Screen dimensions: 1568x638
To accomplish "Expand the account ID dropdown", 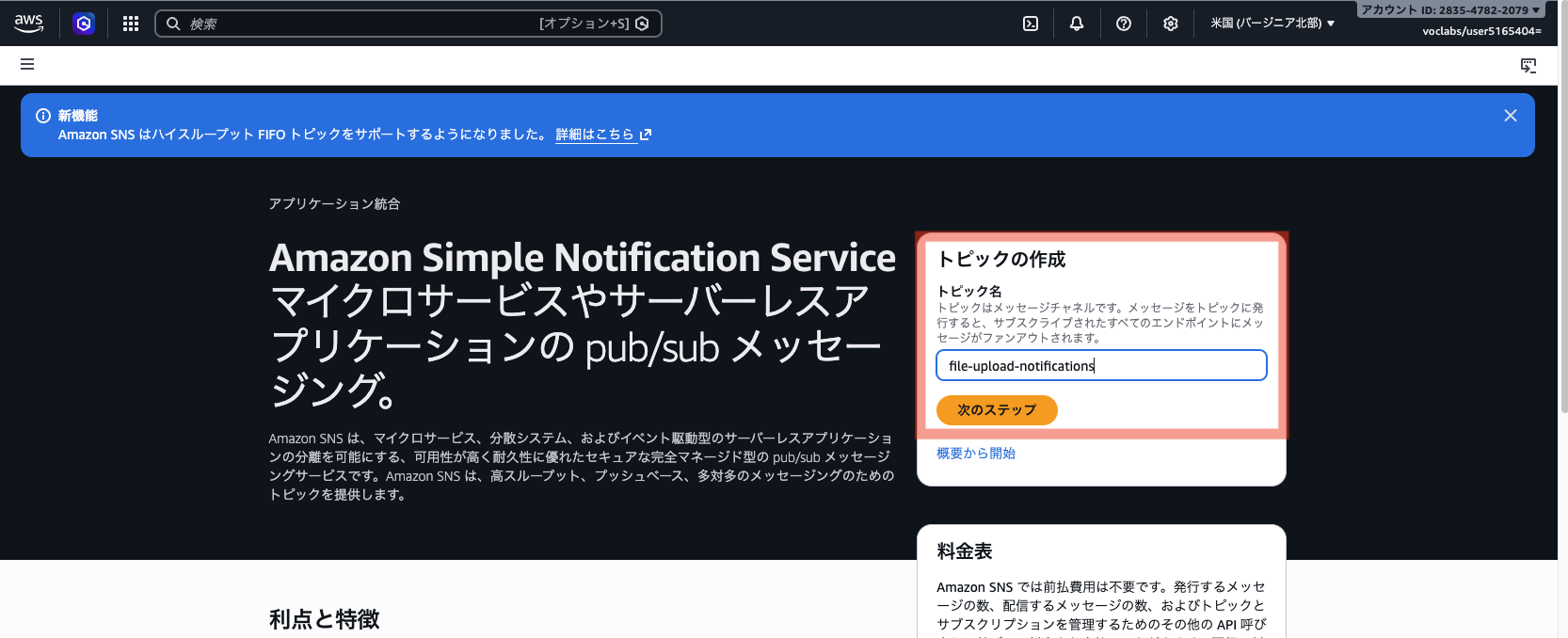I will coord(1450,9).
